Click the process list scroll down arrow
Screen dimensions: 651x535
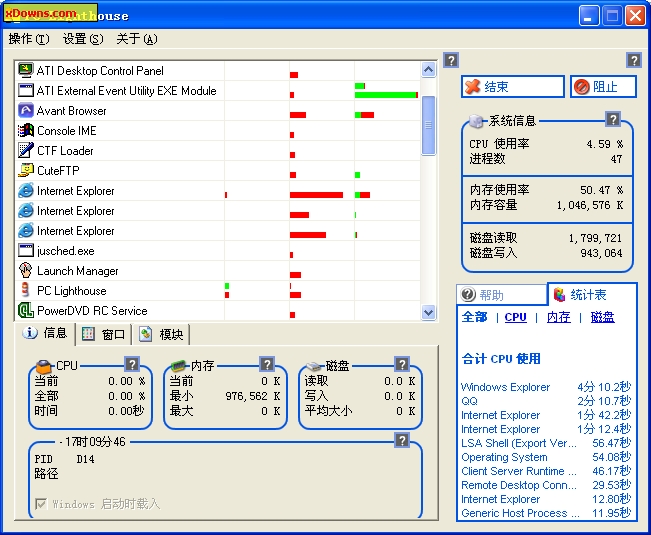(428, 312)
